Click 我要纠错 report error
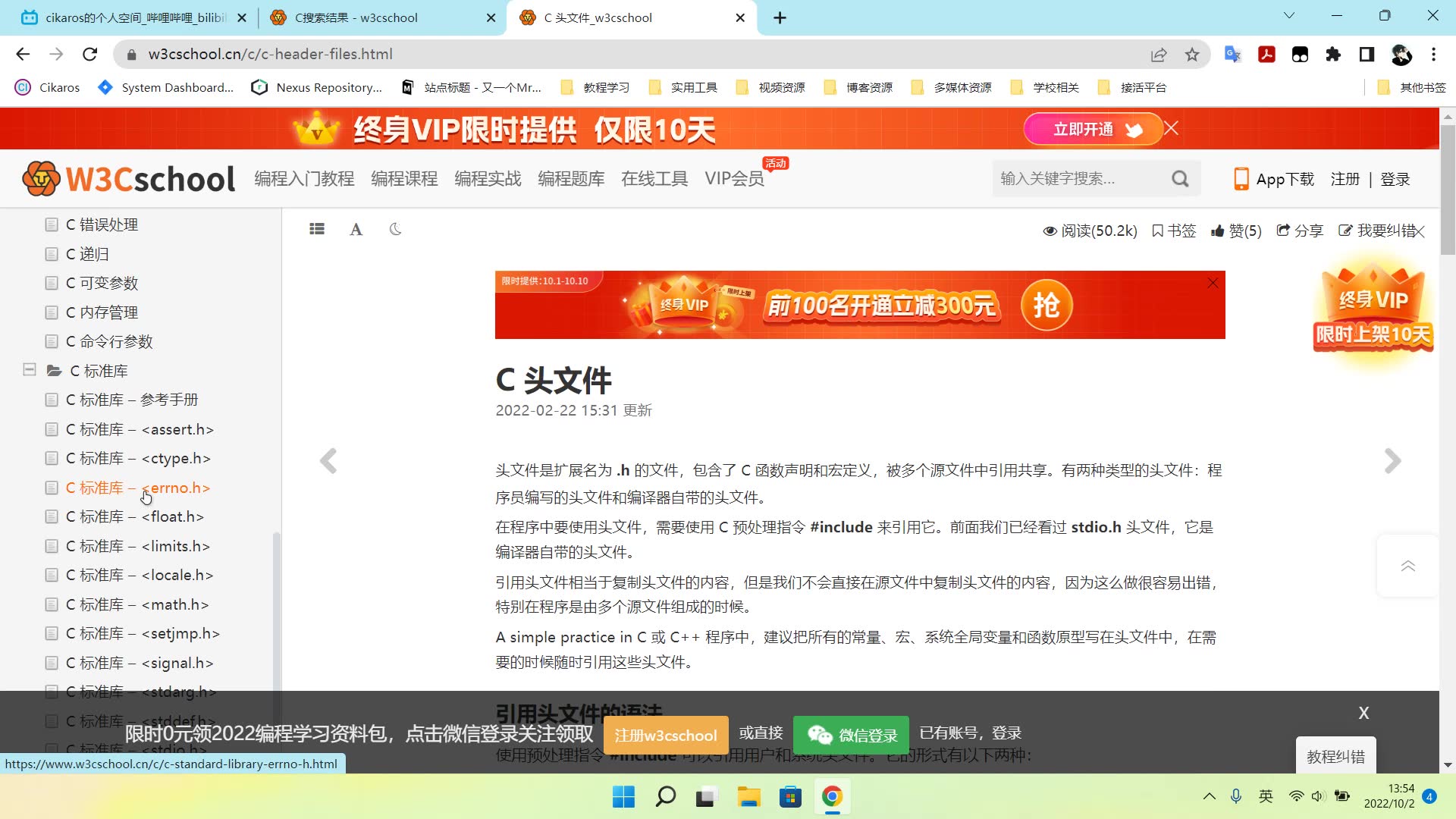 [1376, 231]
